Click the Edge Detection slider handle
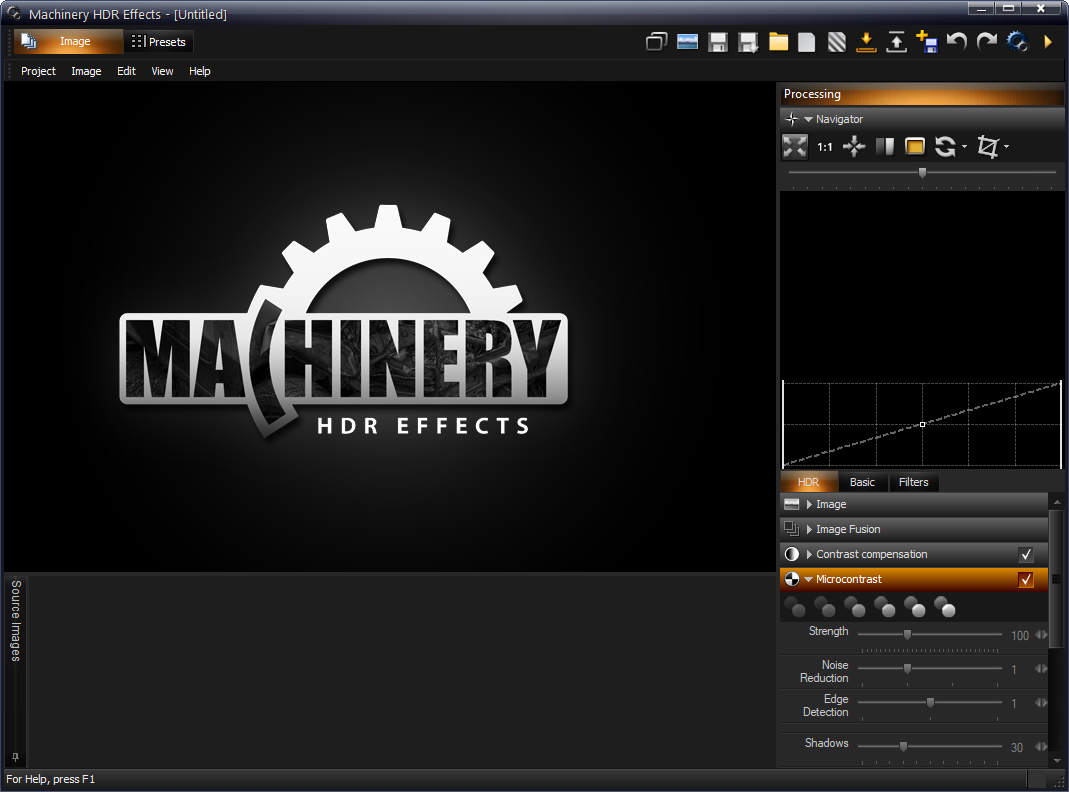 point(930,703)
